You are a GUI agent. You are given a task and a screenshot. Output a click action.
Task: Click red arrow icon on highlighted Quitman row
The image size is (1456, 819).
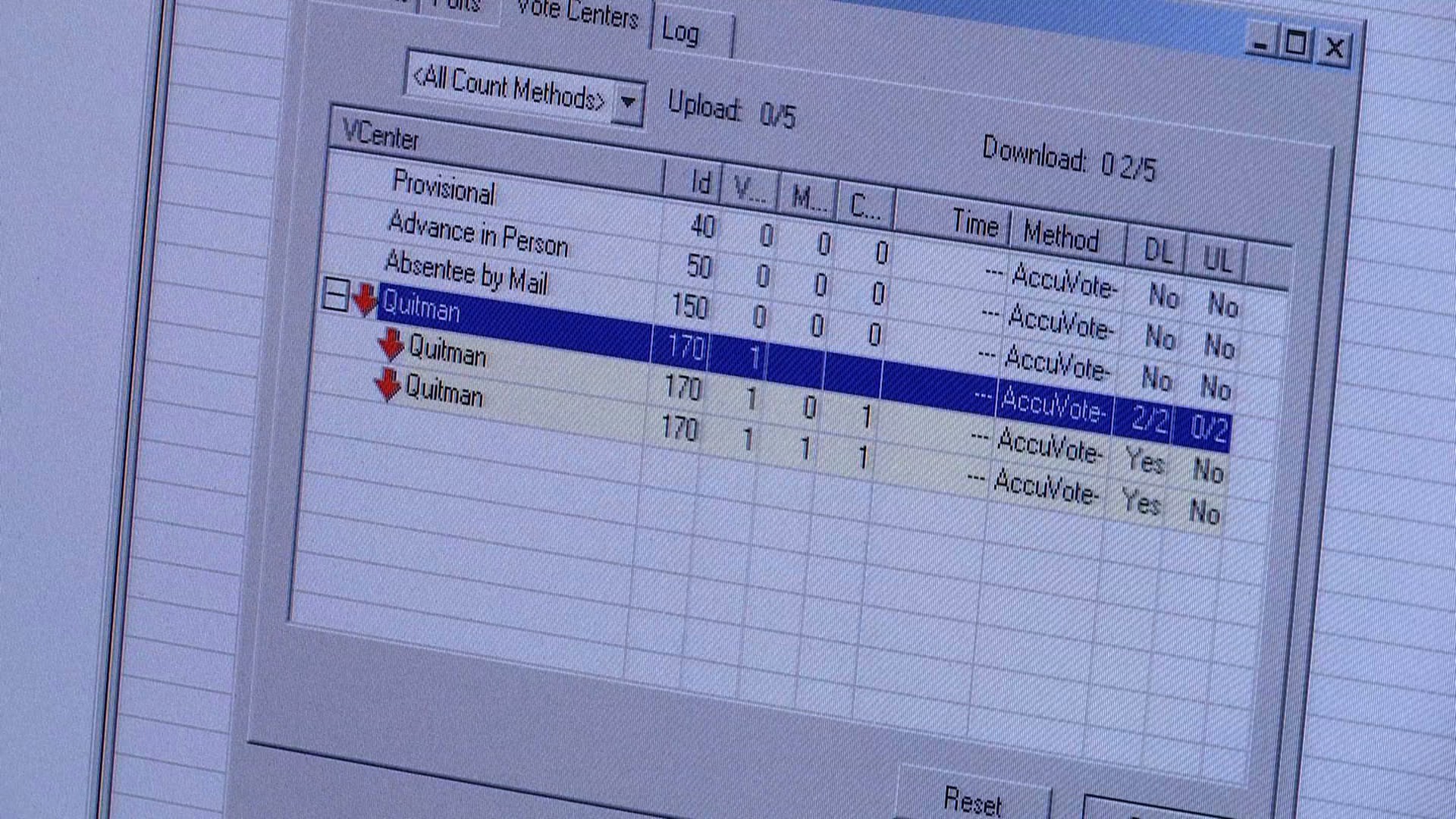tap(365, 300)
